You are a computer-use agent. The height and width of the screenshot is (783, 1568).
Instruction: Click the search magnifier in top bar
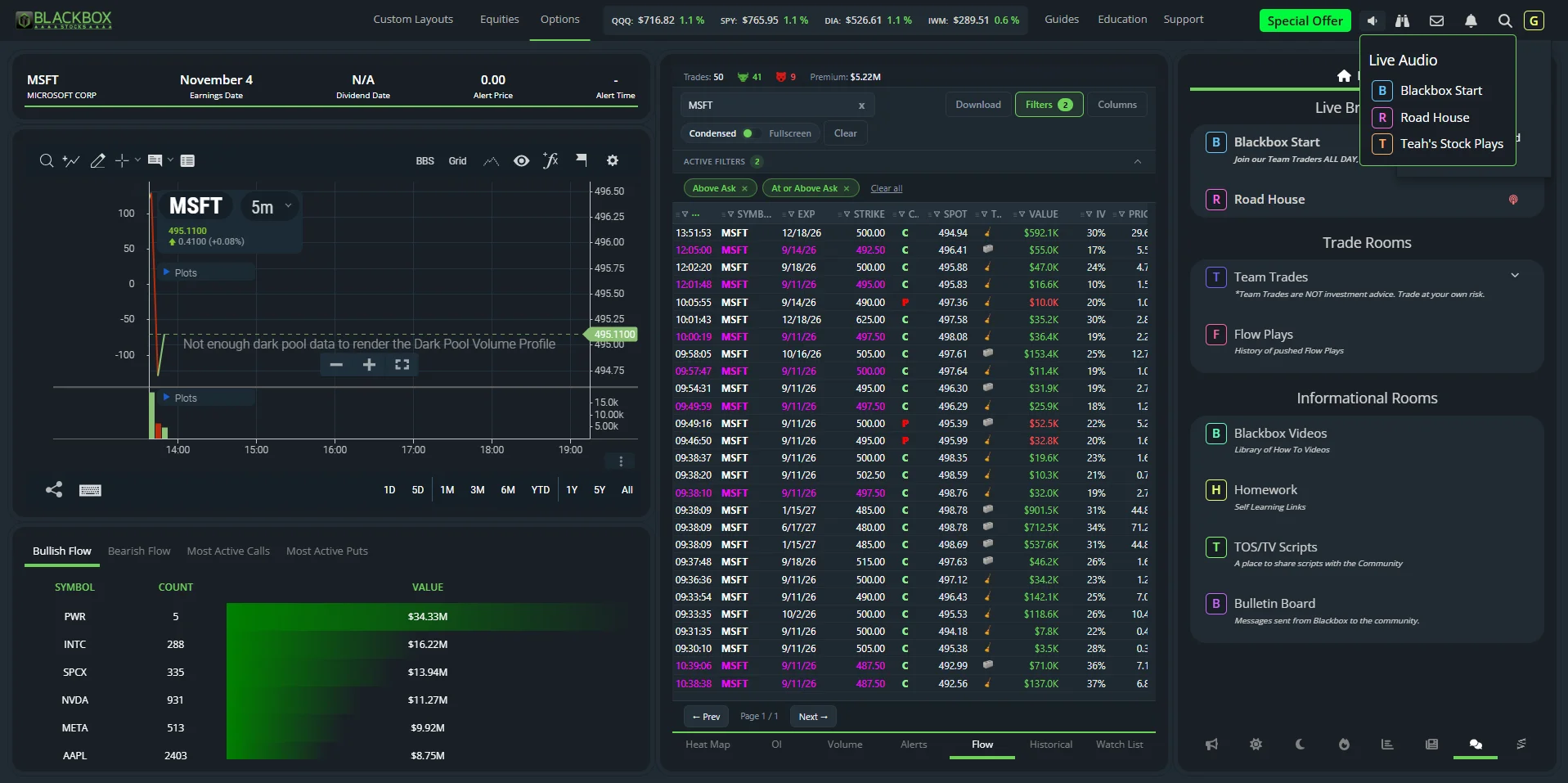pos(1504,20)
